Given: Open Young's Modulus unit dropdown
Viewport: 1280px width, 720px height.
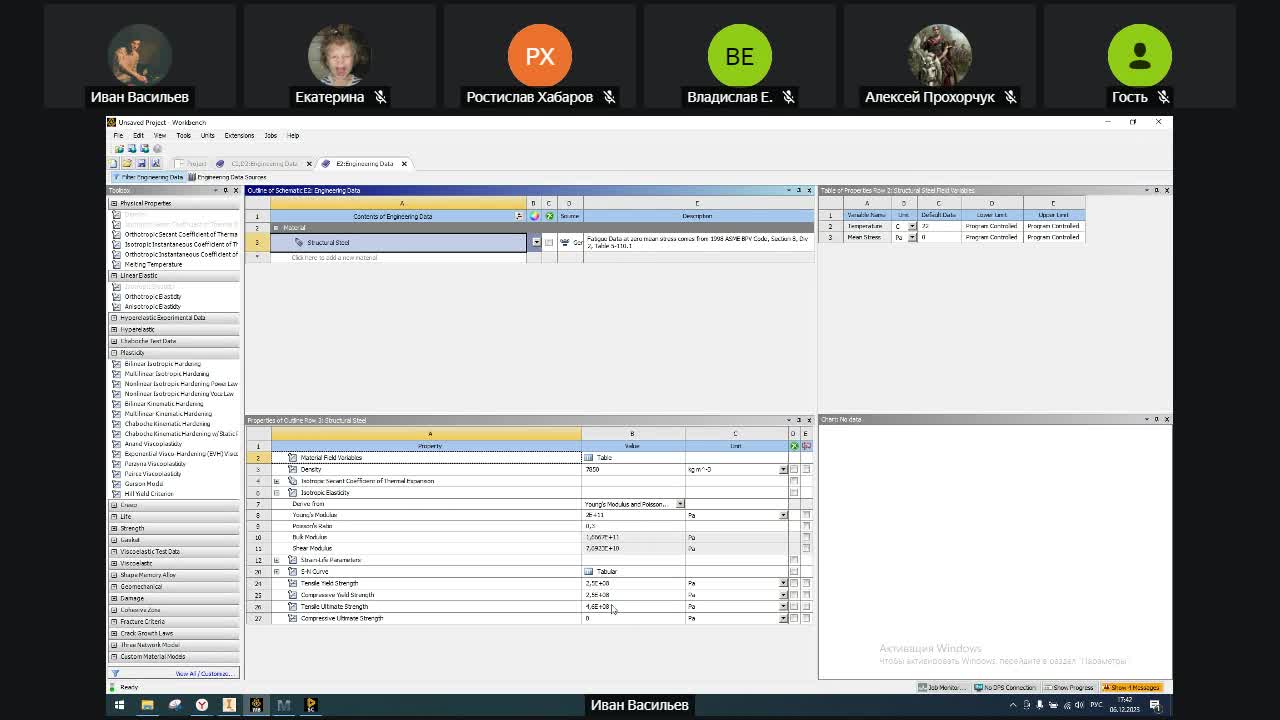Looking at the screenshot, I should 783,515.
